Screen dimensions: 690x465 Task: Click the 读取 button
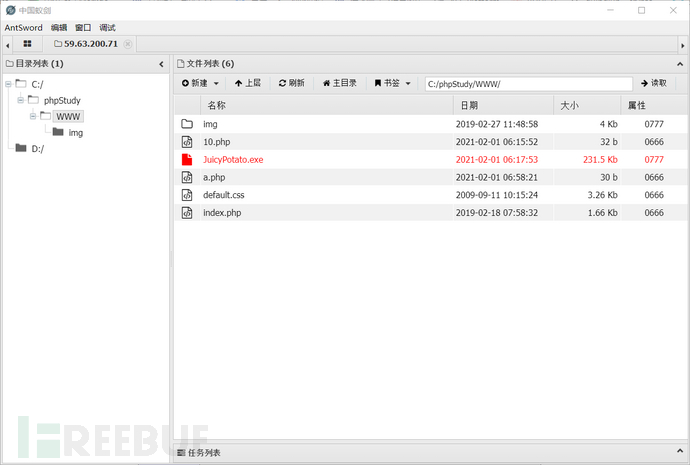pos(654,83)
